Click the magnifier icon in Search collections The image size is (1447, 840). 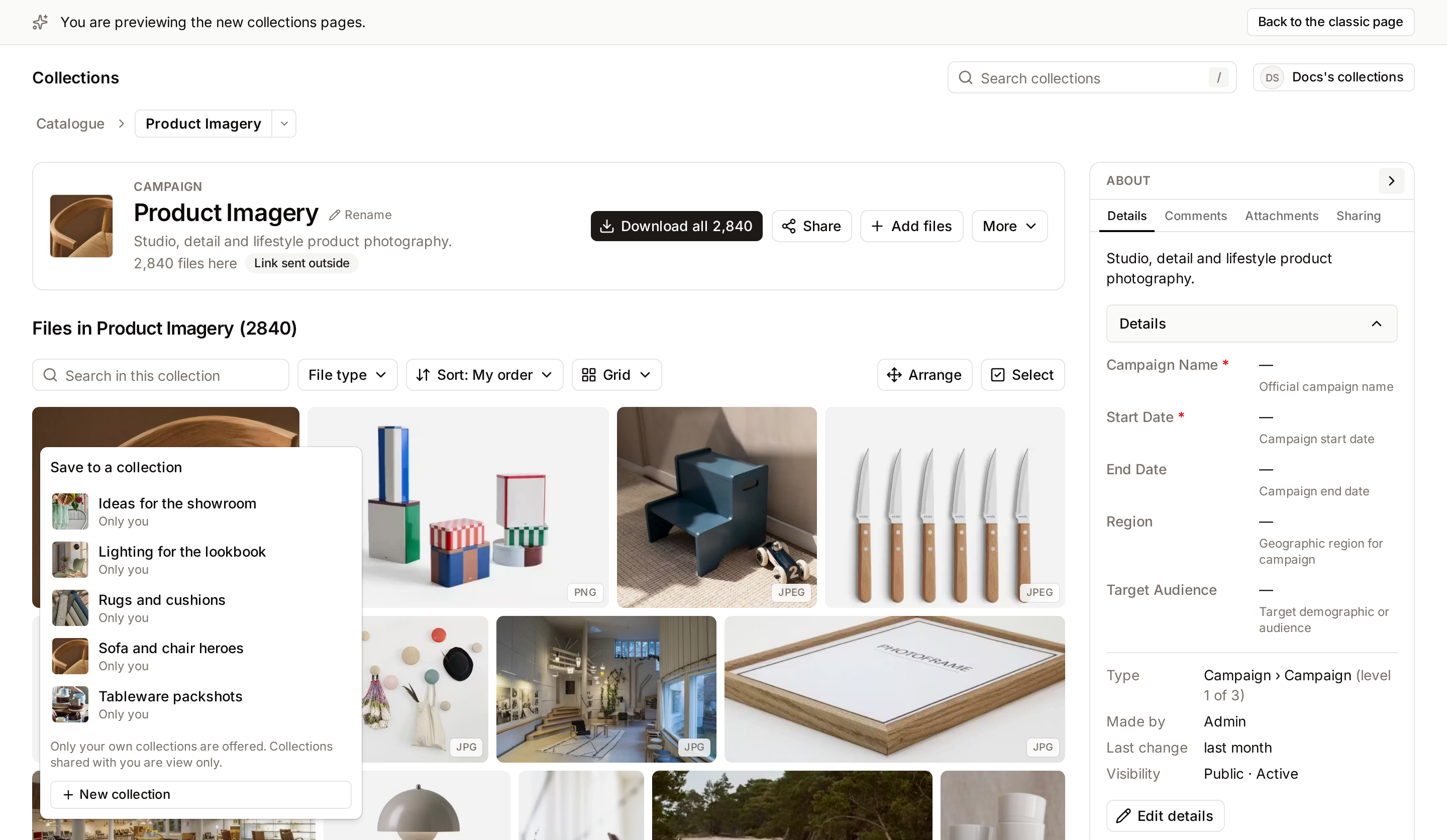965,77
